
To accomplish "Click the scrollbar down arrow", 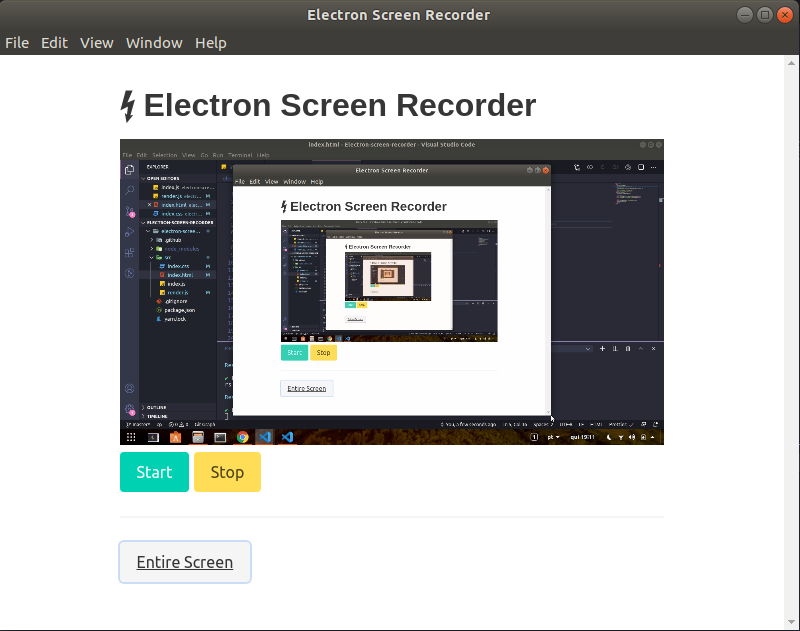I will [x=791, y=622].
